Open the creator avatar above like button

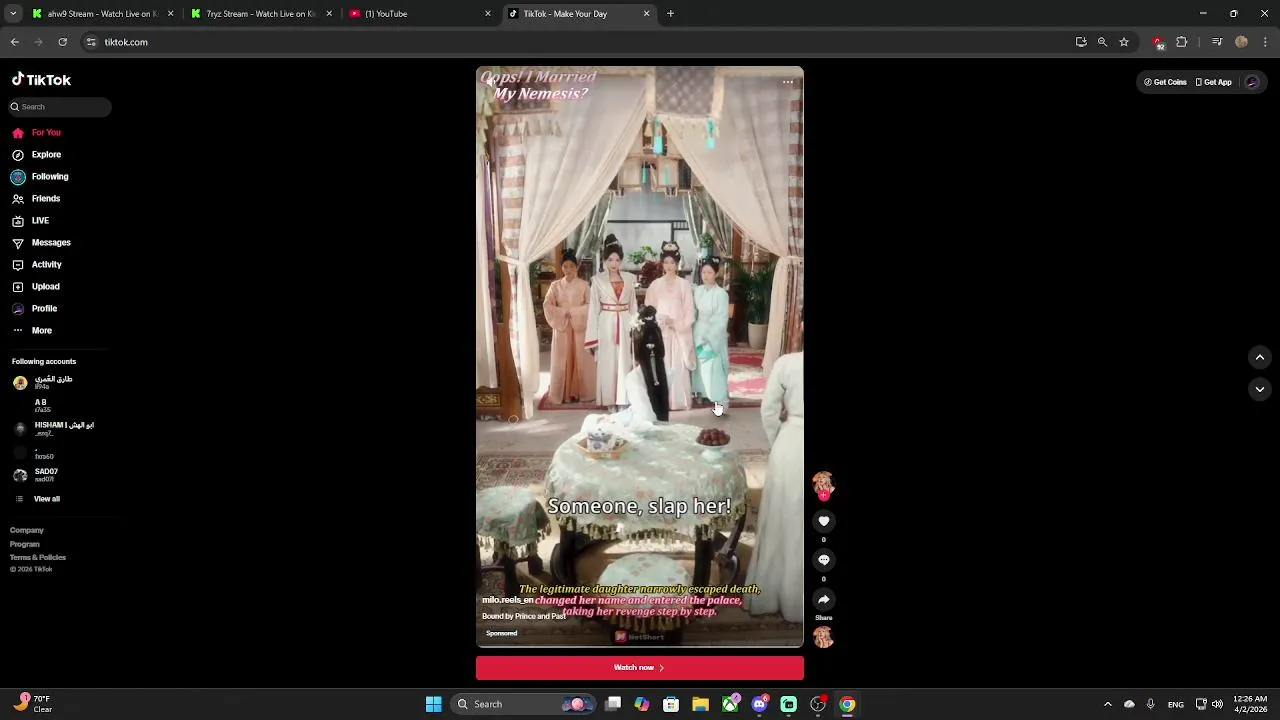coord(823,484)
